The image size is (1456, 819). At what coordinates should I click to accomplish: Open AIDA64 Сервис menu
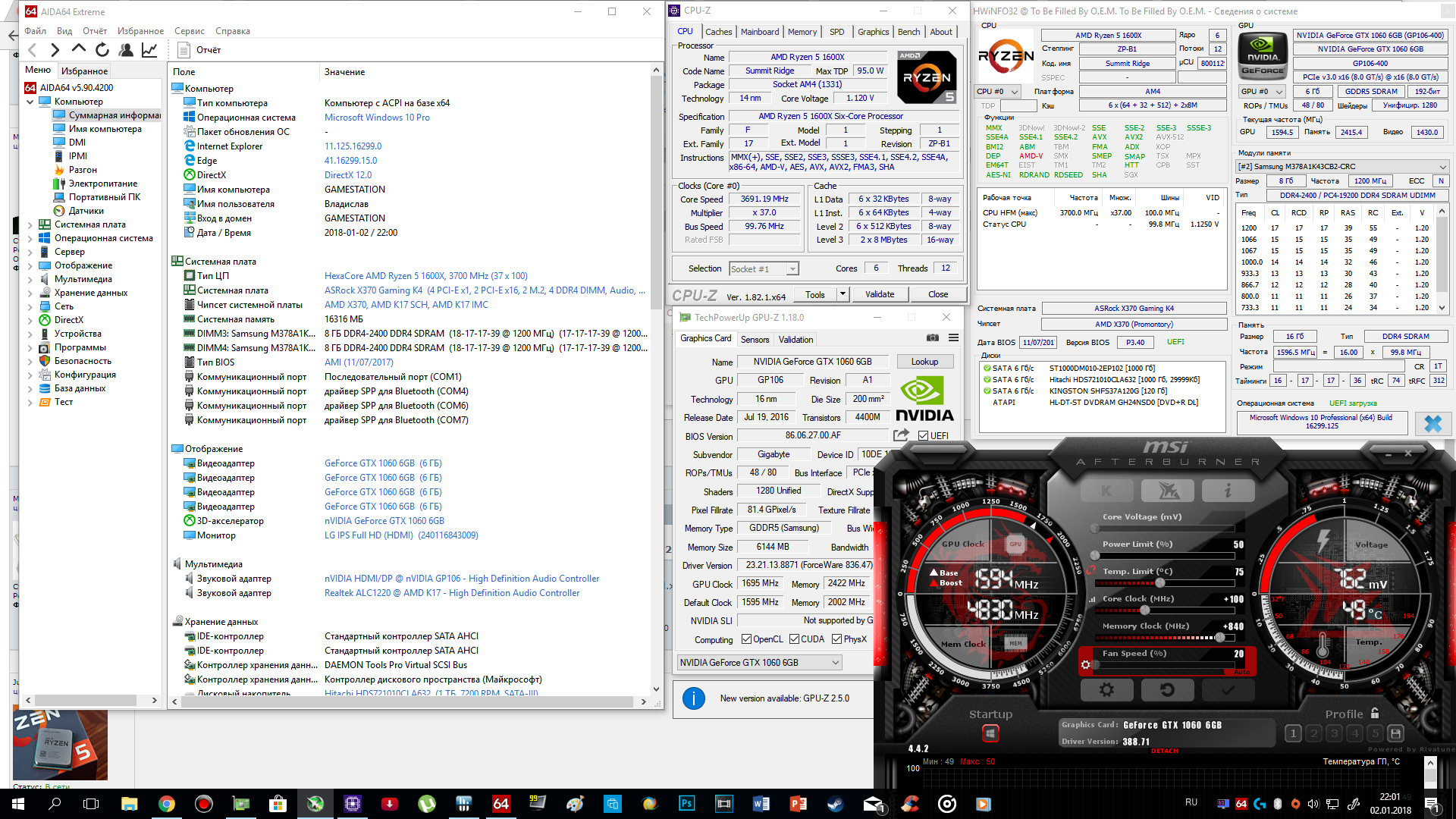pos(189,31)
